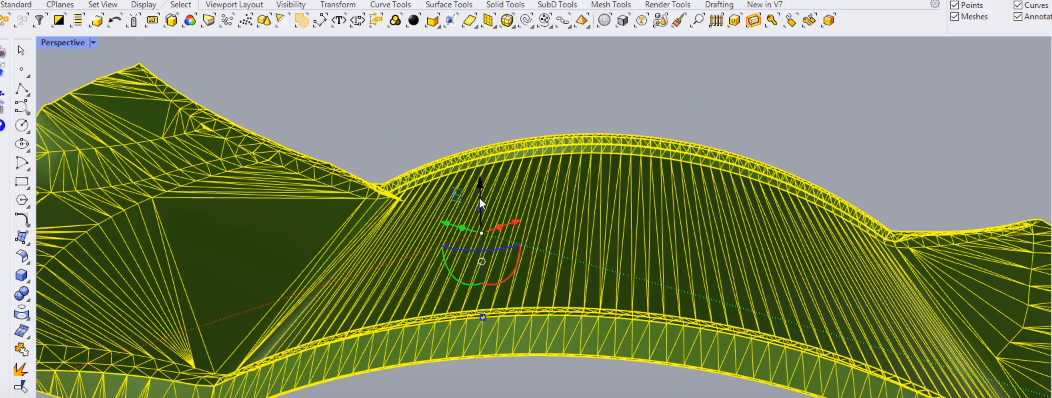The width and height of the screenshot is (1052, 398).
Task: Open the toolbar options gear icon
Action: [x=935, y=4]
